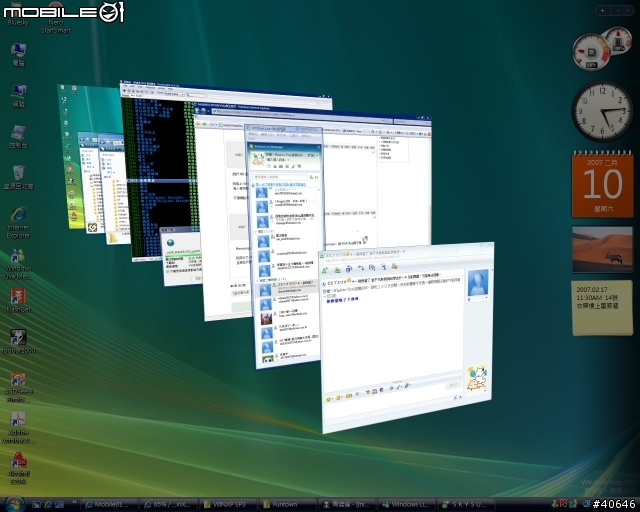The image size is (640, 512).
Task: Click Internet Explorer icon in Quick Launch
Action: 48,505
